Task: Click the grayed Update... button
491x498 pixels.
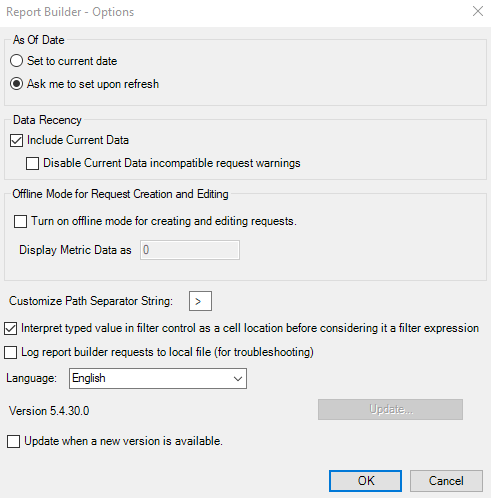Action: click(390, 409)
